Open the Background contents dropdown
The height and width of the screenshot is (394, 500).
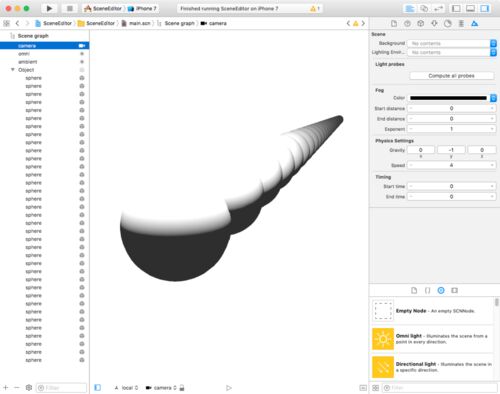(493, 43)
